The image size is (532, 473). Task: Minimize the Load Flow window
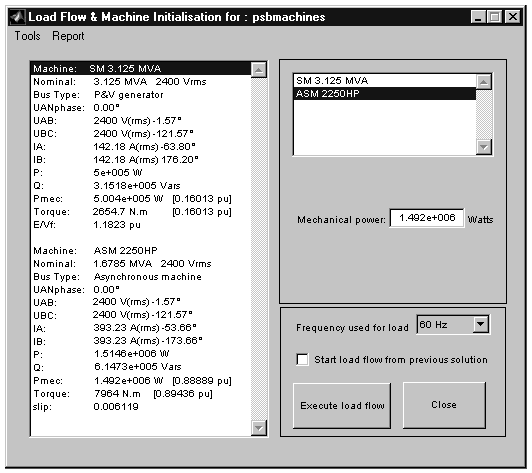click(x=478, y=17)
